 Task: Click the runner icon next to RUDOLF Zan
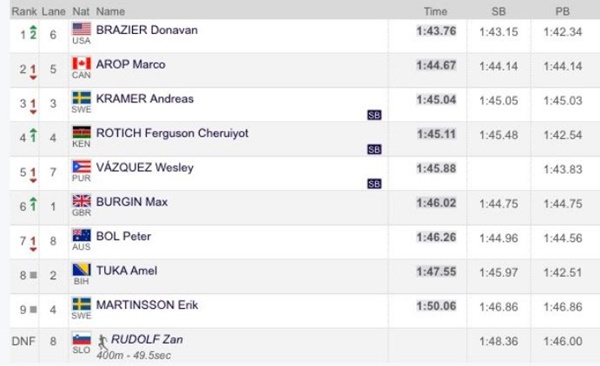coord(102,341)
